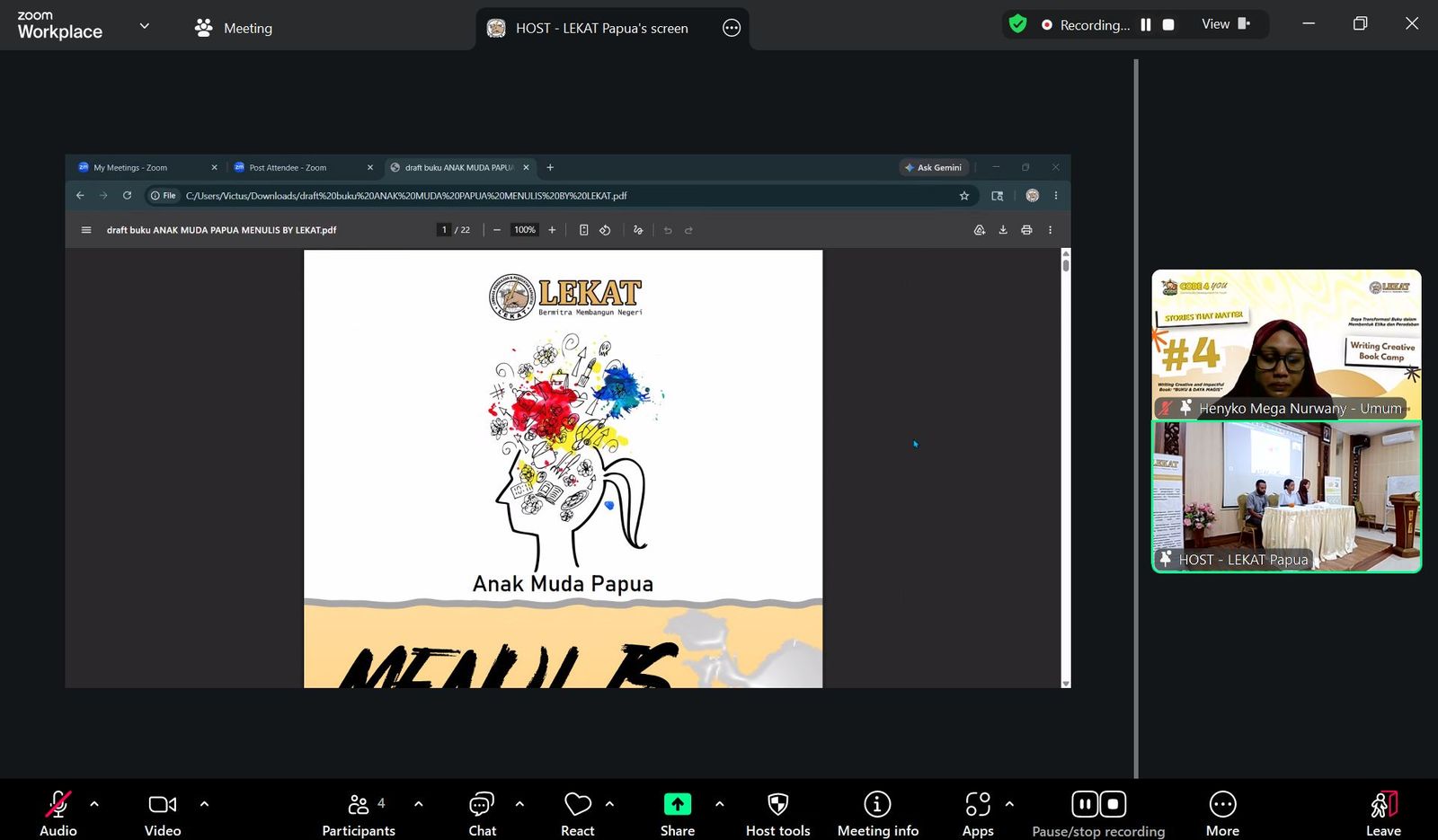Click the 100% zoom level field

525,230
